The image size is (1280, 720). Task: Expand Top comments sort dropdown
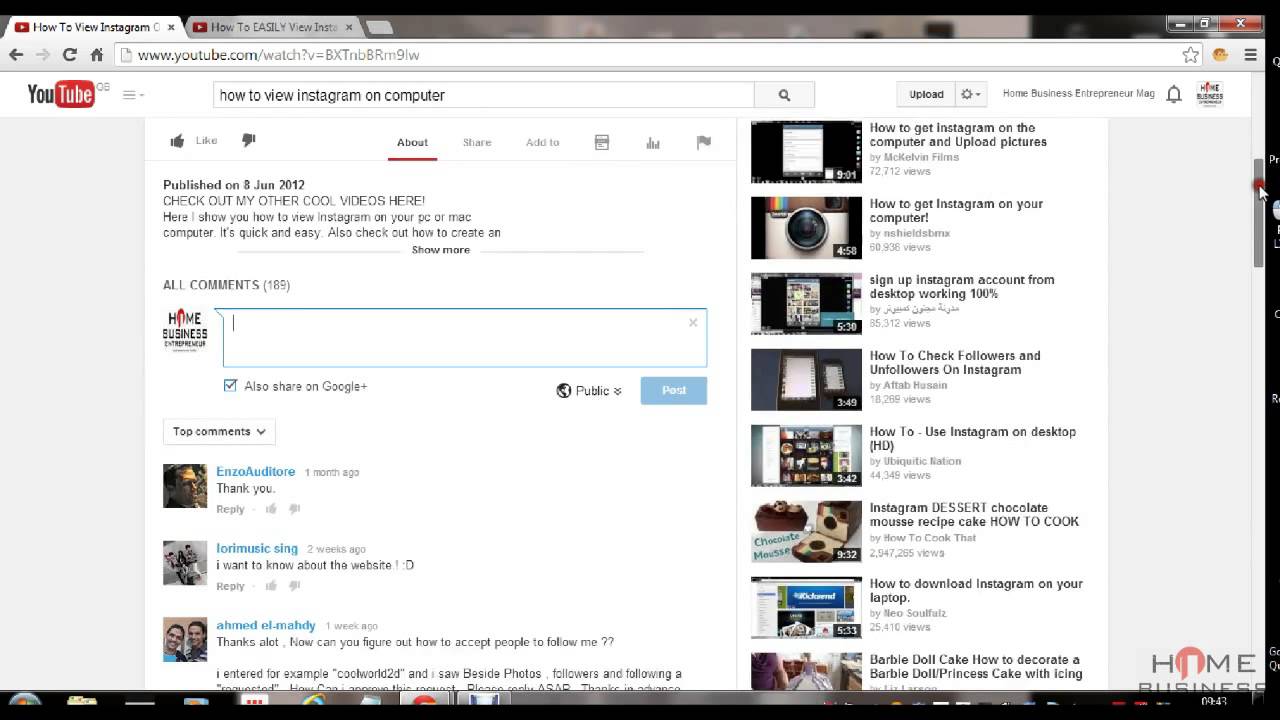point(219,432)
